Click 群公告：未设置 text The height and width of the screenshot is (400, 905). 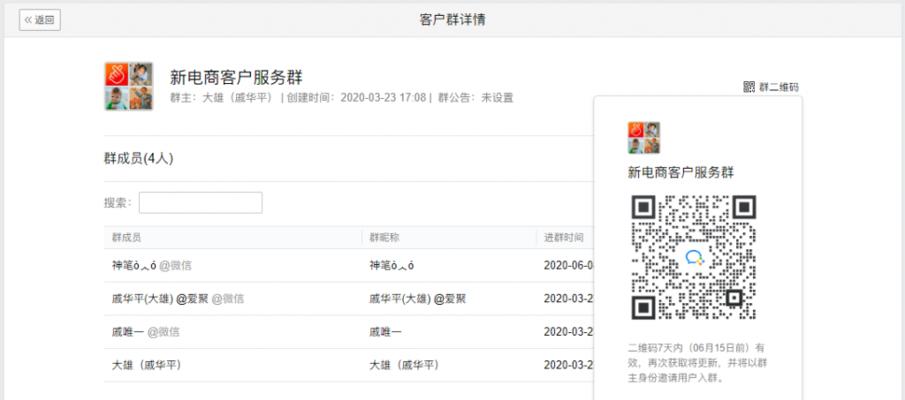point(476,98)
